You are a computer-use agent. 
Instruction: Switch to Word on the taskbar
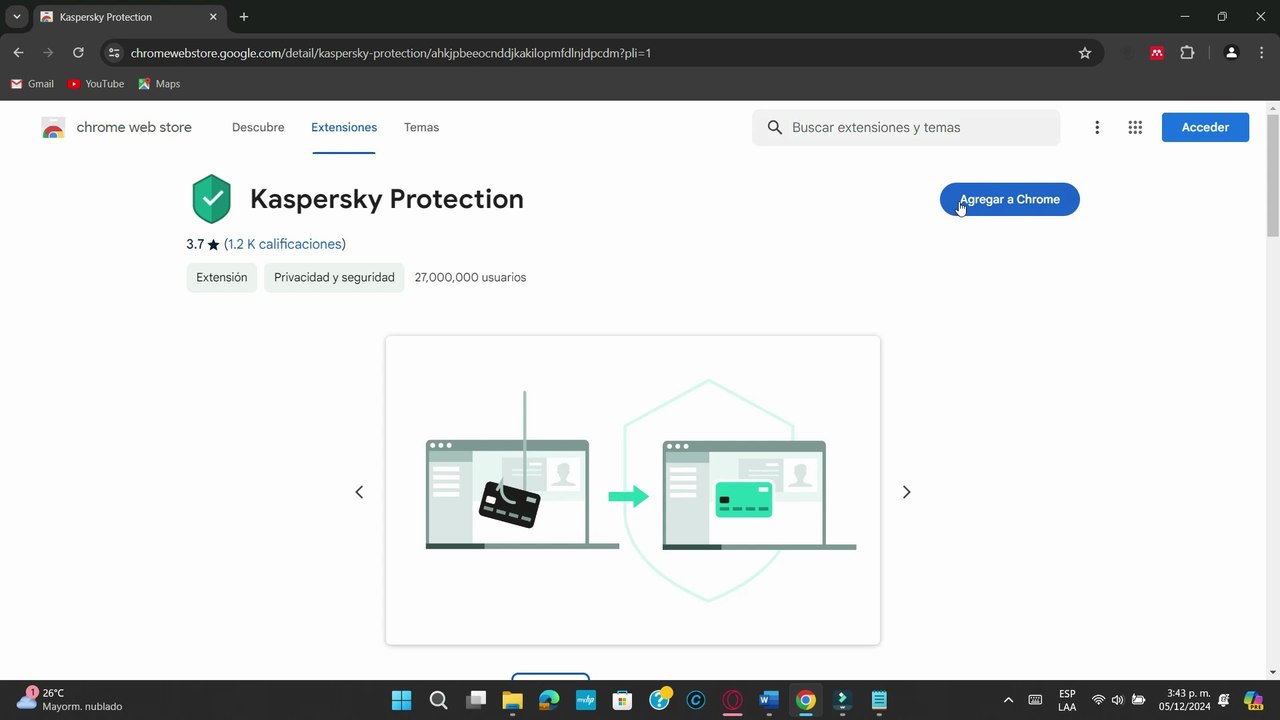point(769,700)
